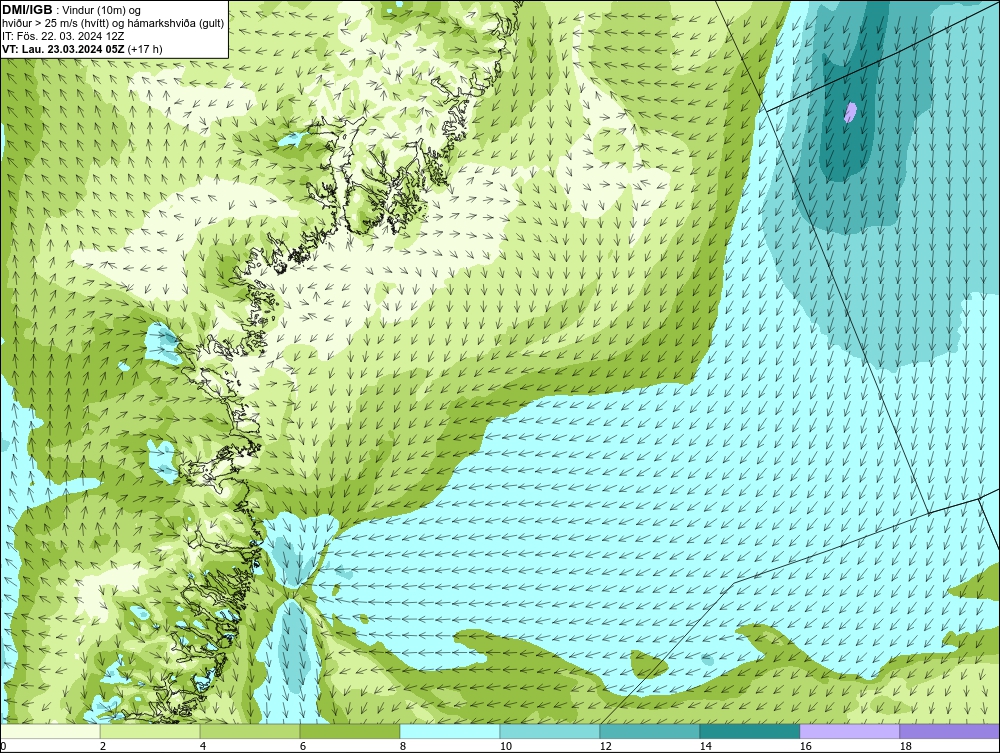Image resolution: width=1000 pixels, height=753 pixels.
Task: Click the legend scale label 14
Action: click(x=705, y=746)
